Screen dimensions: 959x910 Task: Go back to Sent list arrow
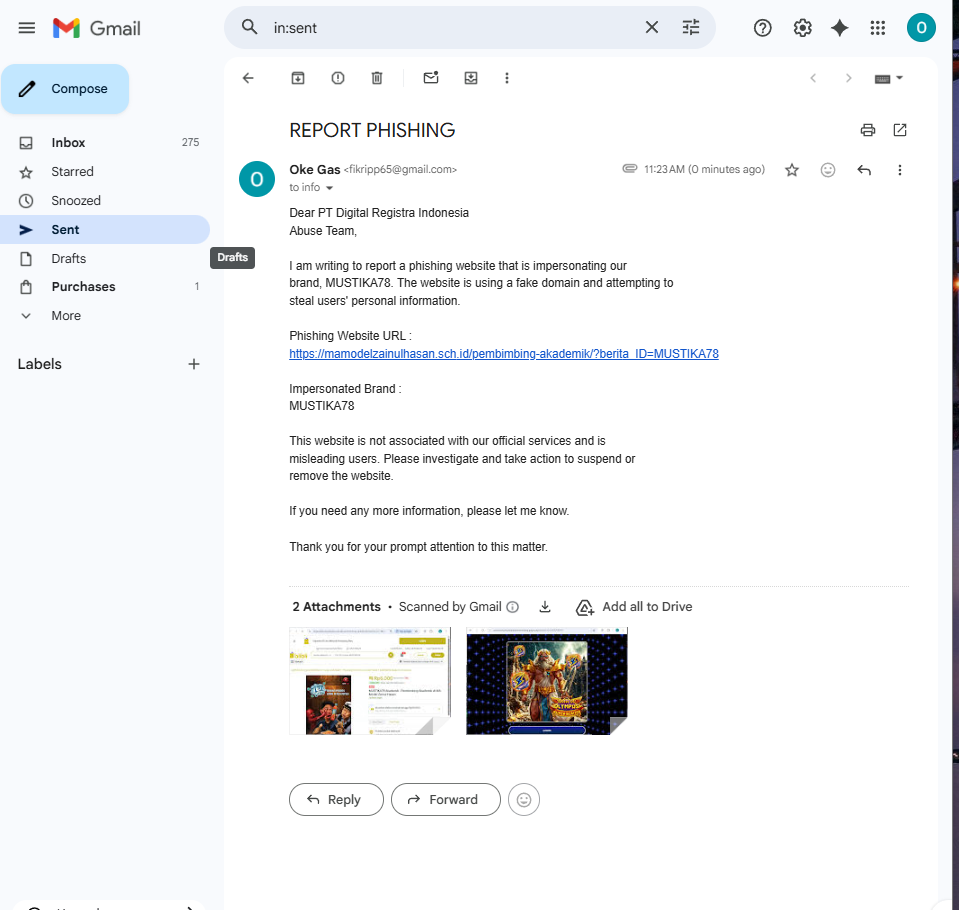point(248,78)
